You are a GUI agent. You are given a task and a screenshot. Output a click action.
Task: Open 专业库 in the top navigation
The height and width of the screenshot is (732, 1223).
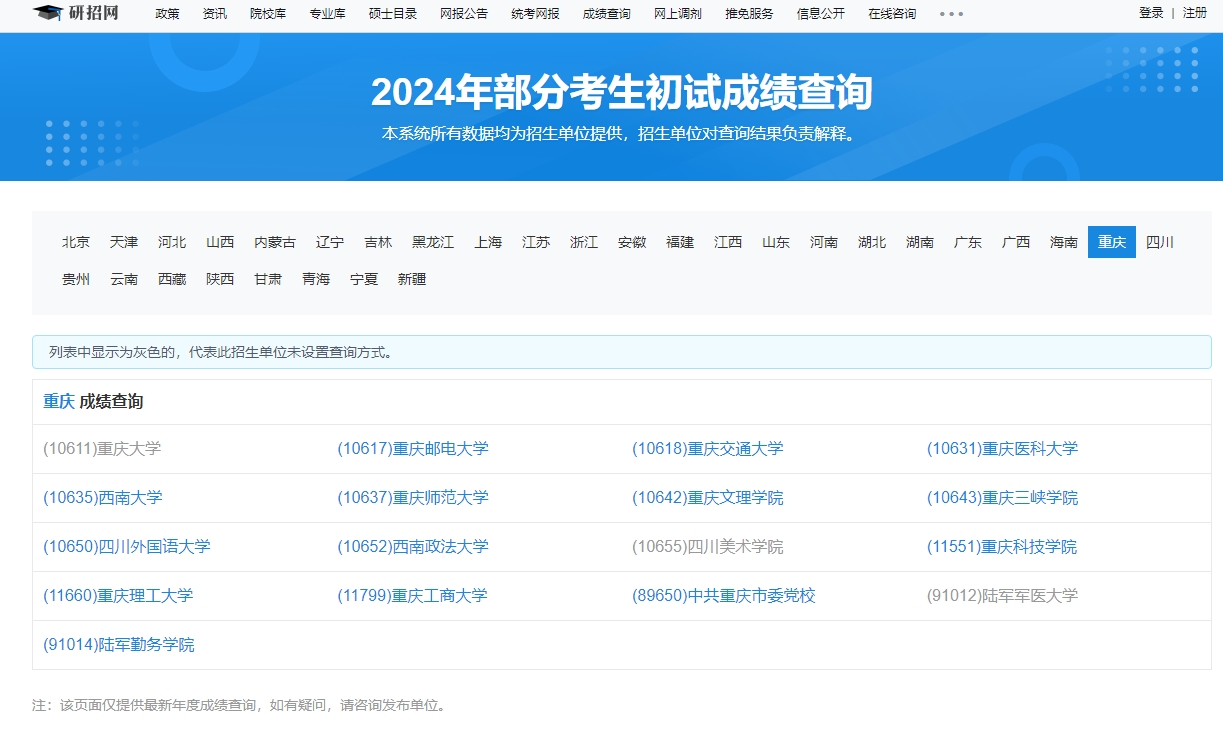click(327, 14)
